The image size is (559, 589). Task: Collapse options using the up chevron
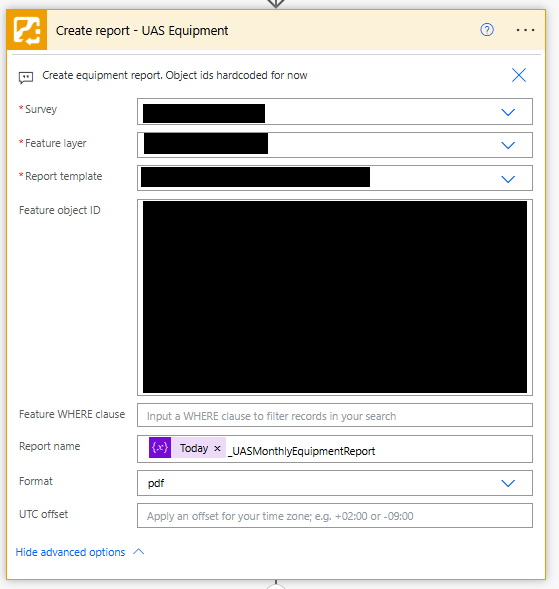(x=139, y=551)
